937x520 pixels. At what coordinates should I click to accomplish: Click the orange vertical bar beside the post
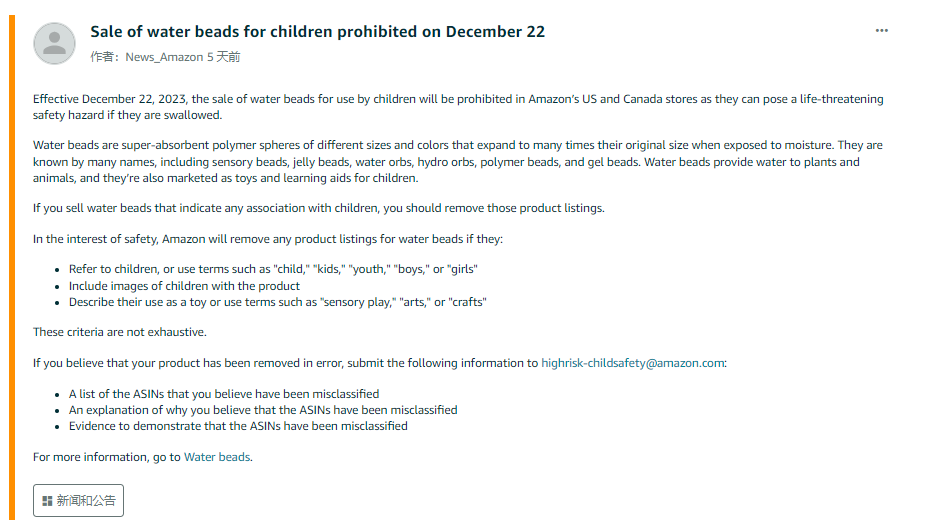(12, 268)
